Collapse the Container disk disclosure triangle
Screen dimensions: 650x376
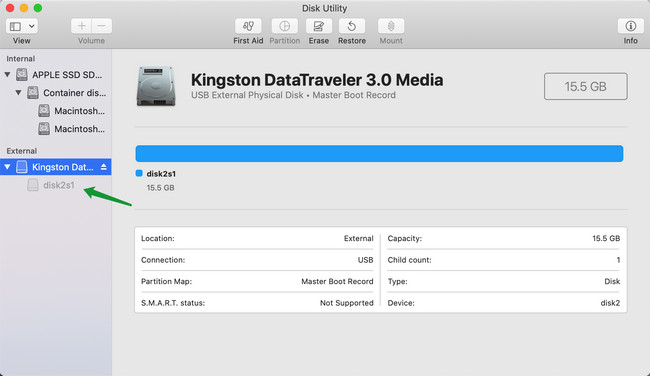18,93
